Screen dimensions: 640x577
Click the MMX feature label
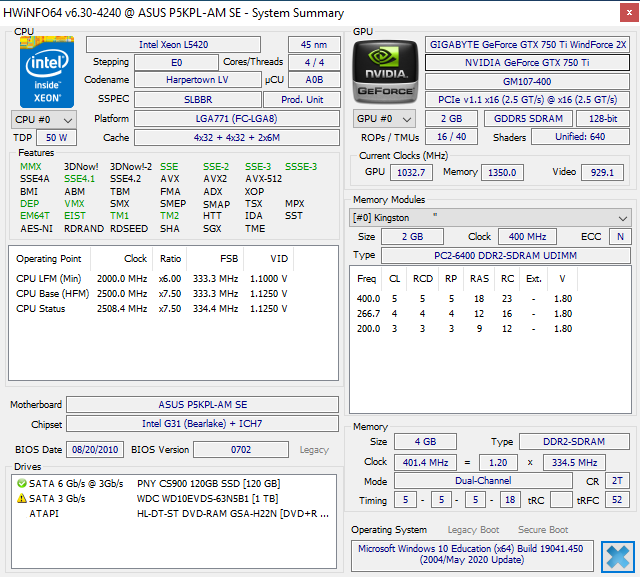(x=31, y=166)
